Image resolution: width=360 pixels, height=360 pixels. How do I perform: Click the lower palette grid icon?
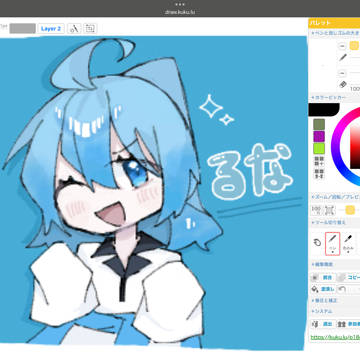pos(319,173)
